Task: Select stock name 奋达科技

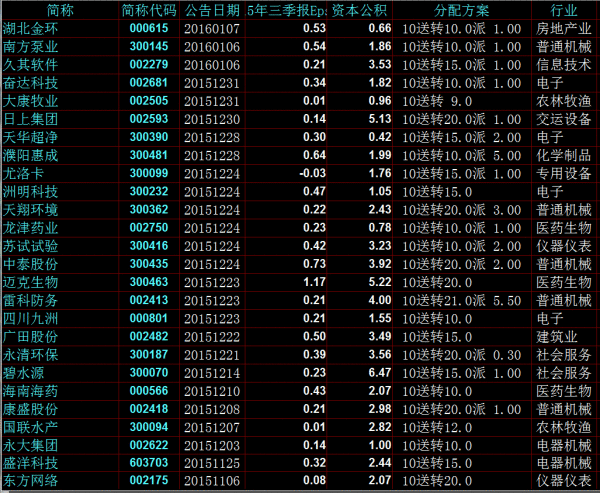Action: click(30, 83)
